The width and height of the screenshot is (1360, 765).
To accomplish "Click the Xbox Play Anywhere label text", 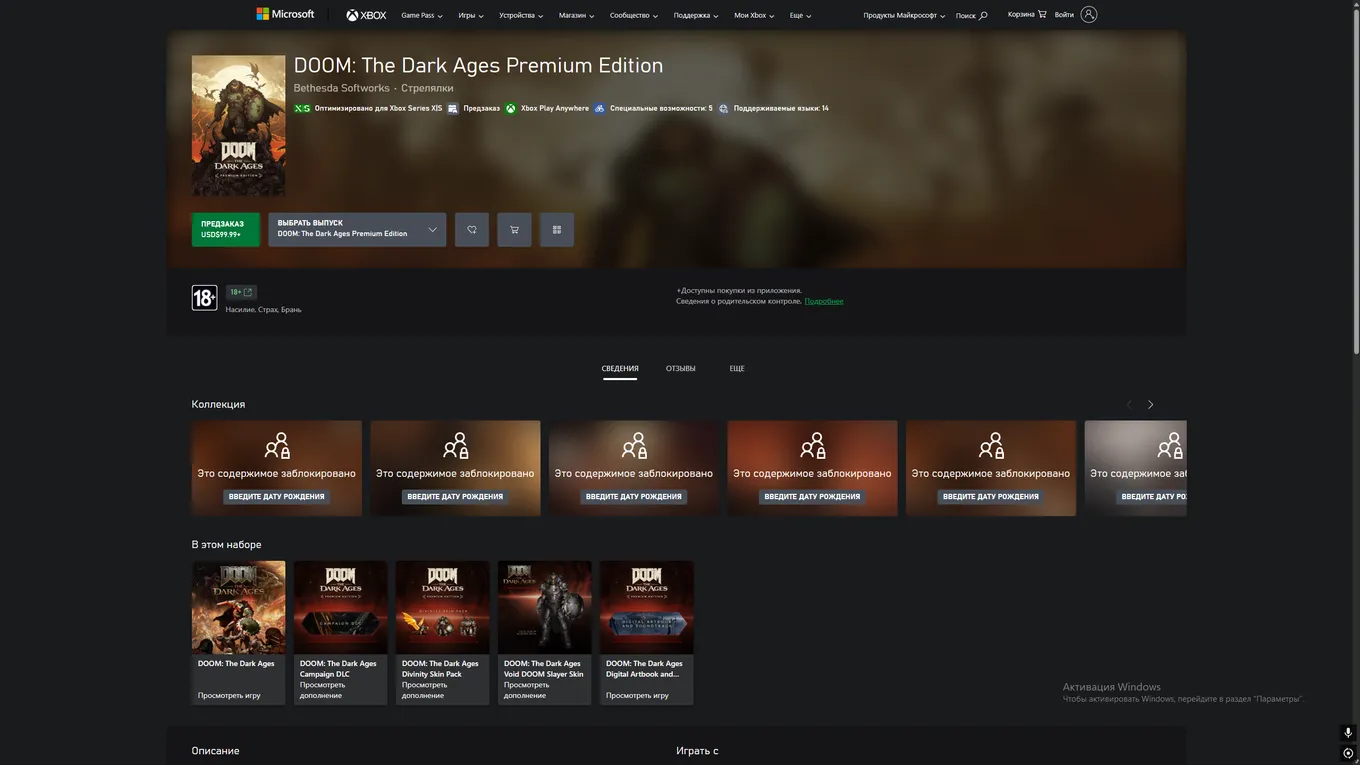I will 555,108.
